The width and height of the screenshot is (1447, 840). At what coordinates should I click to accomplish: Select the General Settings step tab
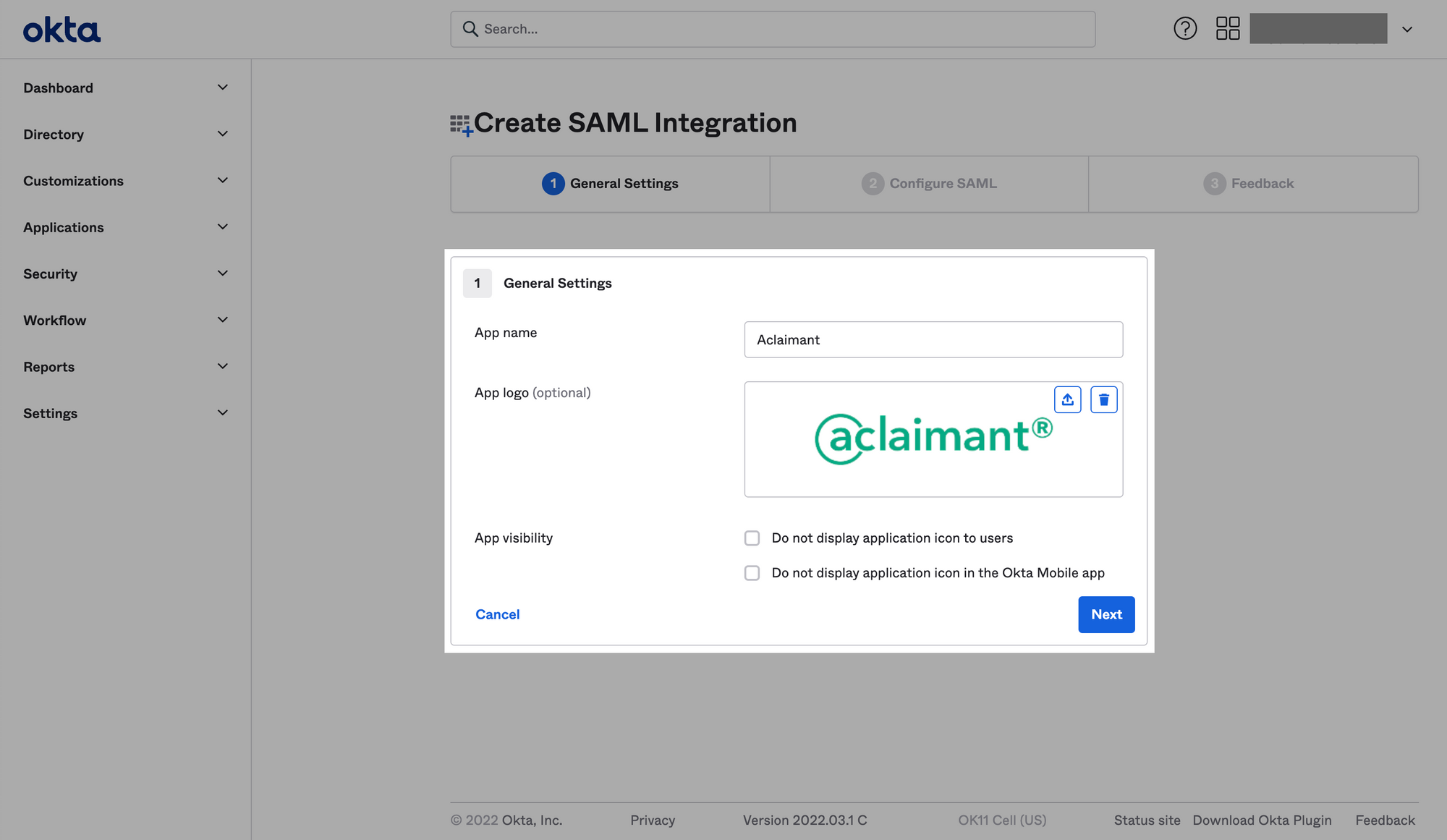(x=610, y=184)
